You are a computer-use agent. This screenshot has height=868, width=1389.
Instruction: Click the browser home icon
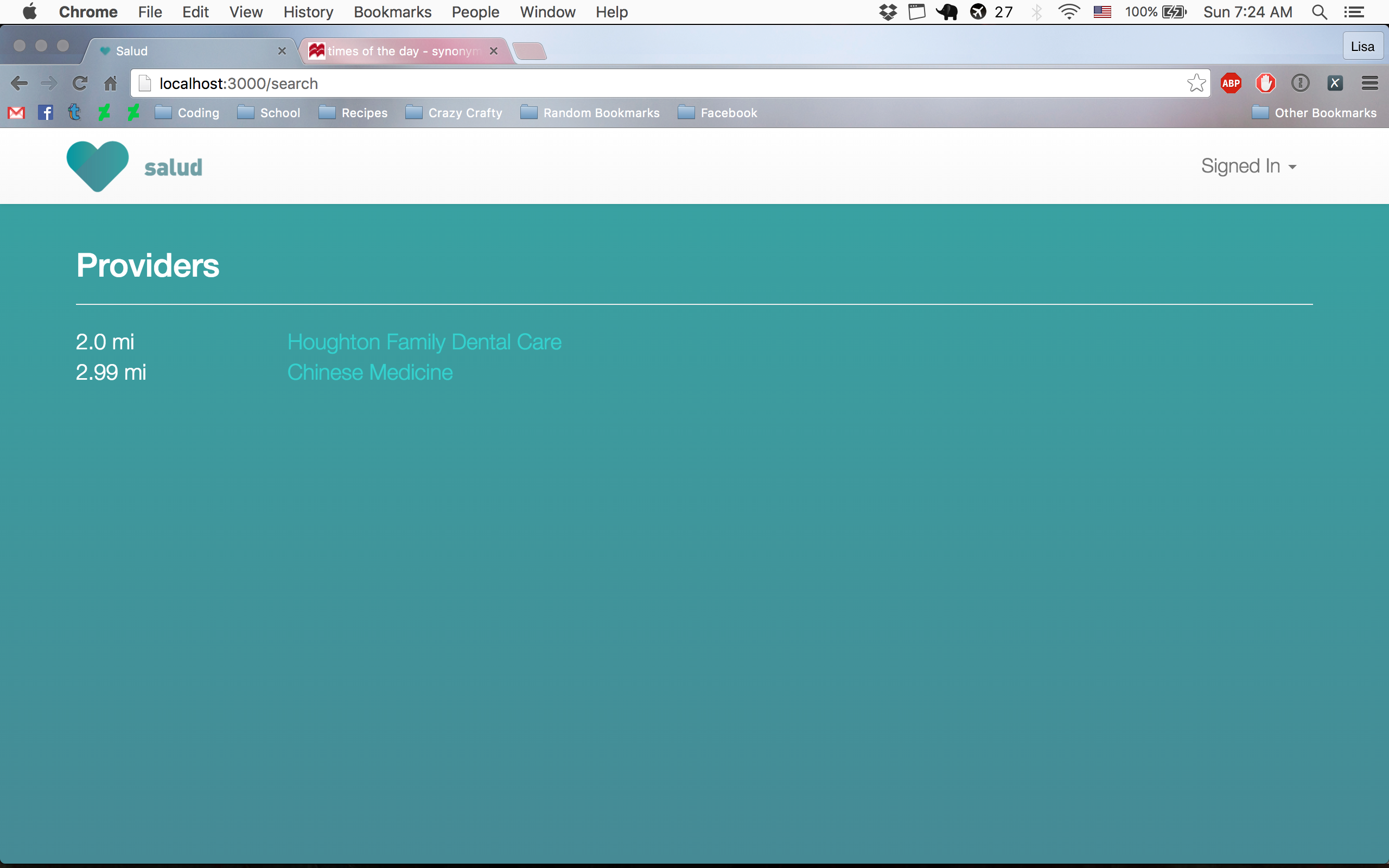pos(110,84)
